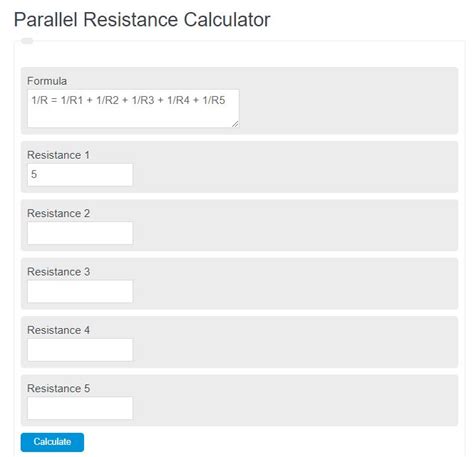Click the small gray pill above Formula

(27, 41)
